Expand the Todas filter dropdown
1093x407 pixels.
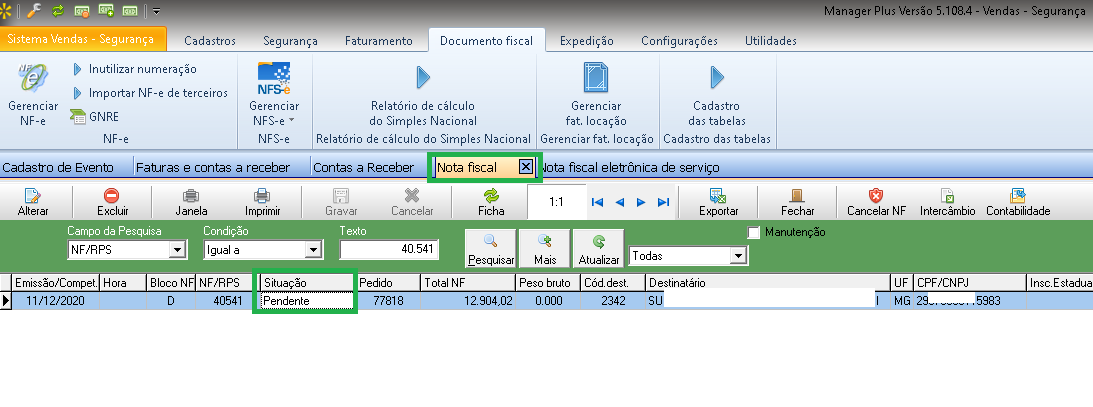point(738,257)
